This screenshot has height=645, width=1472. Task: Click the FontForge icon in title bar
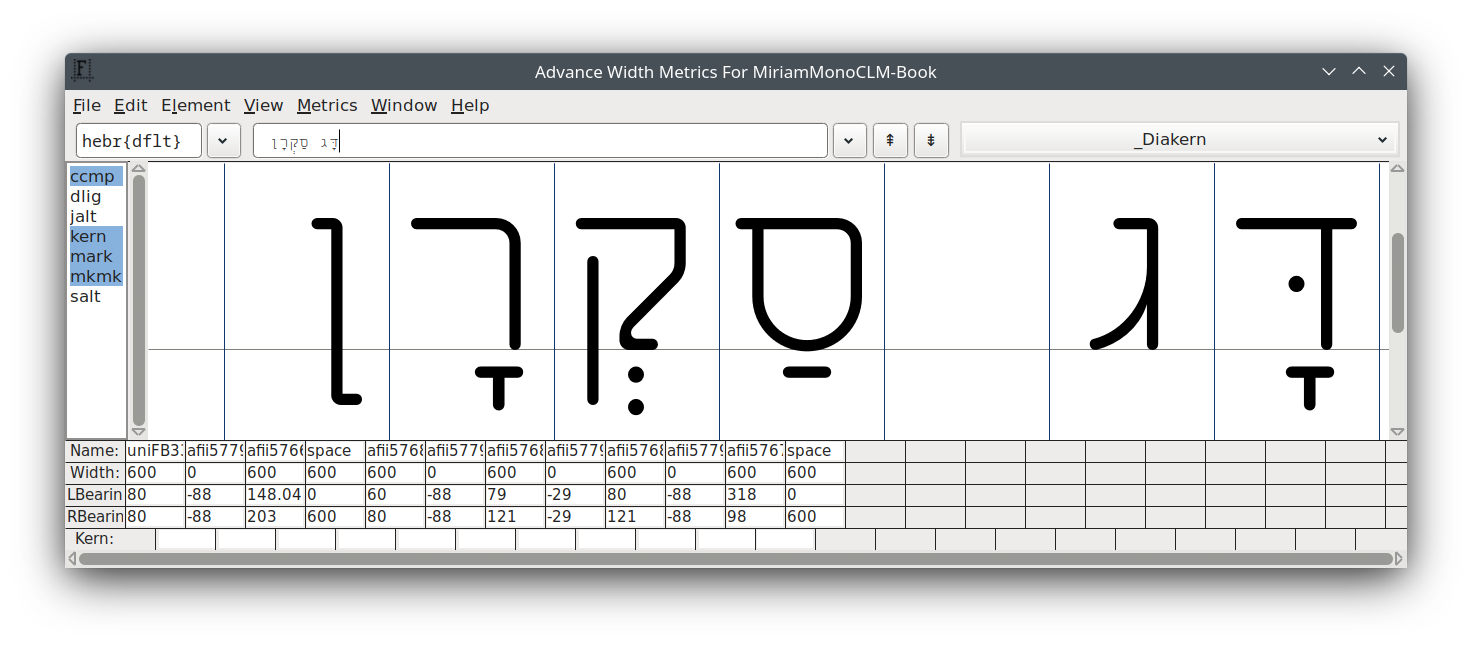tap(83, 71)
